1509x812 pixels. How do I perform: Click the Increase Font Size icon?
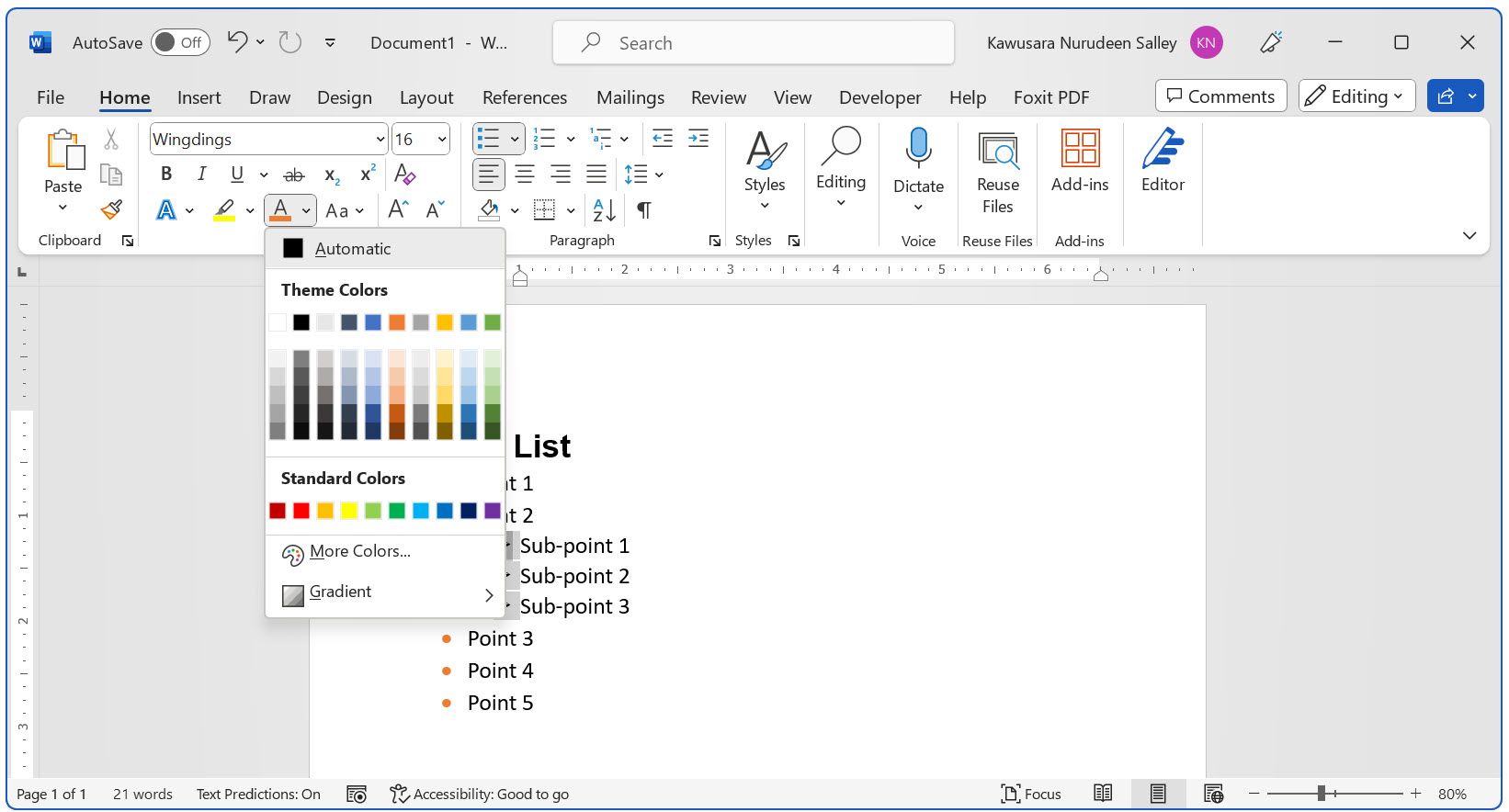(x=398, y=209)
